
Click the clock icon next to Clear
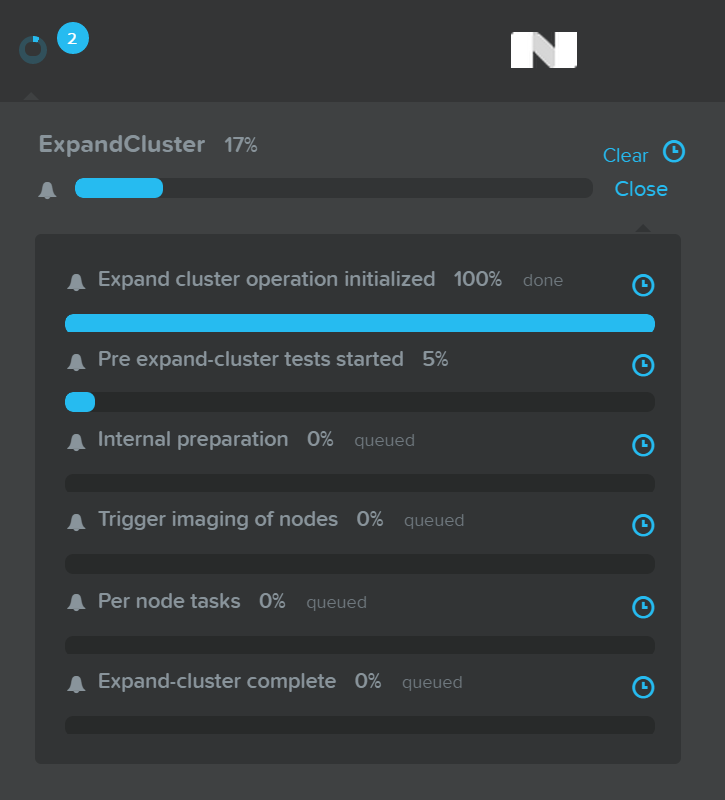673,154
